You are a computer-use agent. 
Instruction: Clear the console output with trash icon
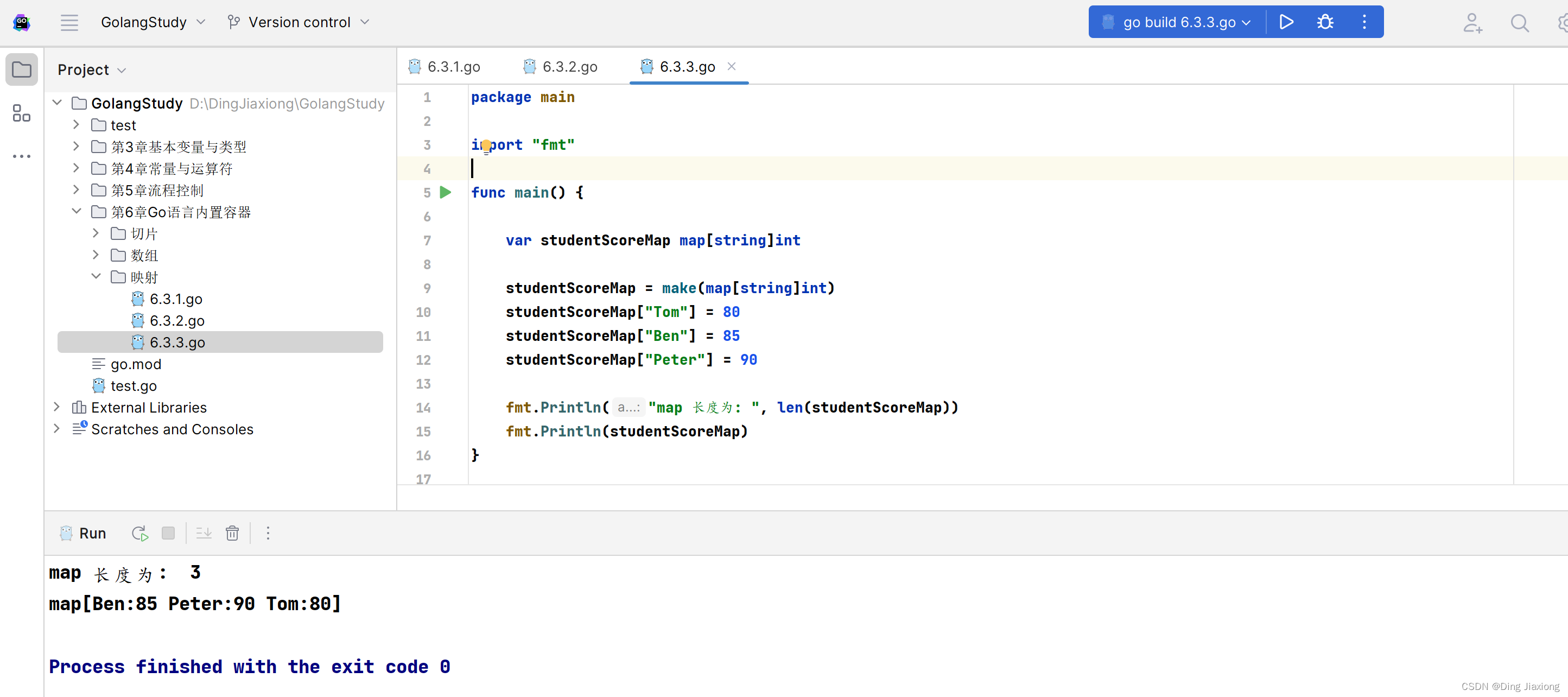232,533
